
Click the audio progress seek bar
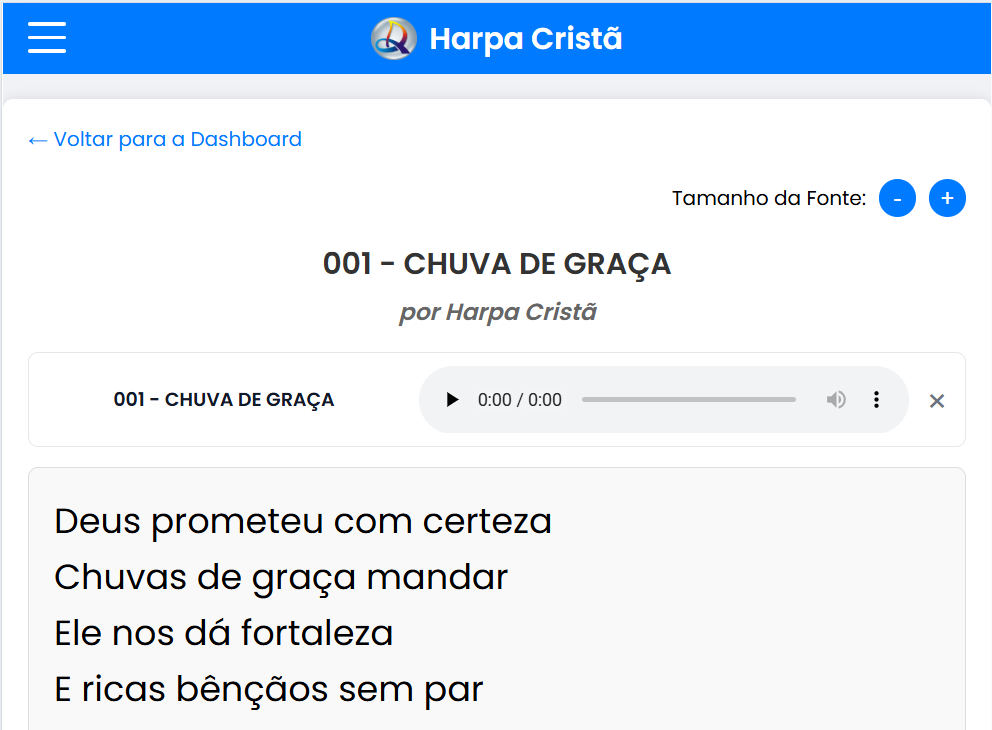(688, 400)
